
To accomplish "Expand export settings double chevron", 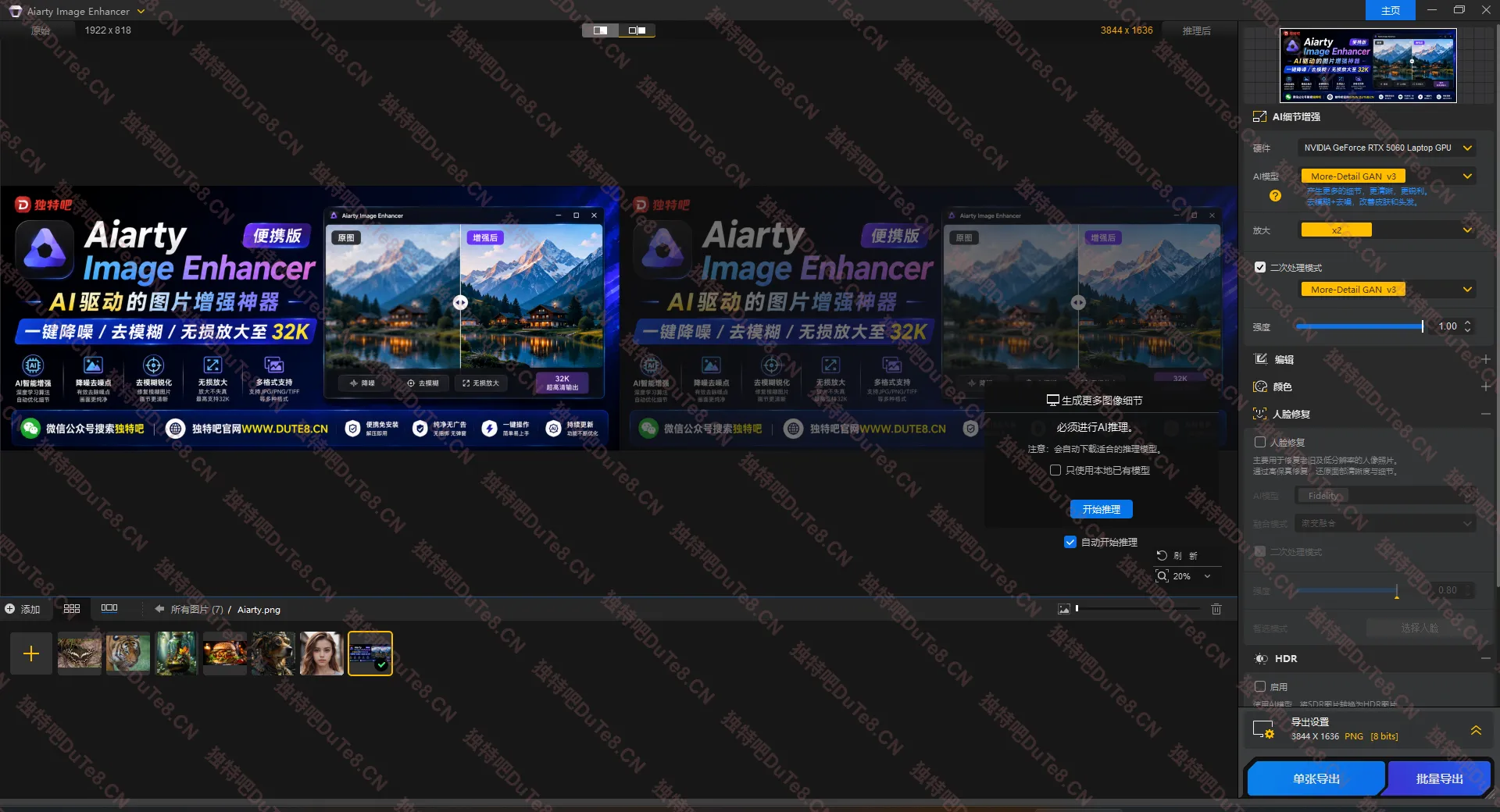I will click(x=1476, y=730).
